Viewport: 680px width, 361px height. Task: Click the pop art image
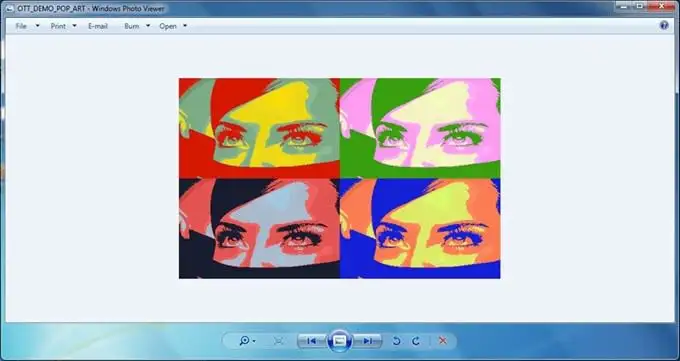tap(340, 178)
